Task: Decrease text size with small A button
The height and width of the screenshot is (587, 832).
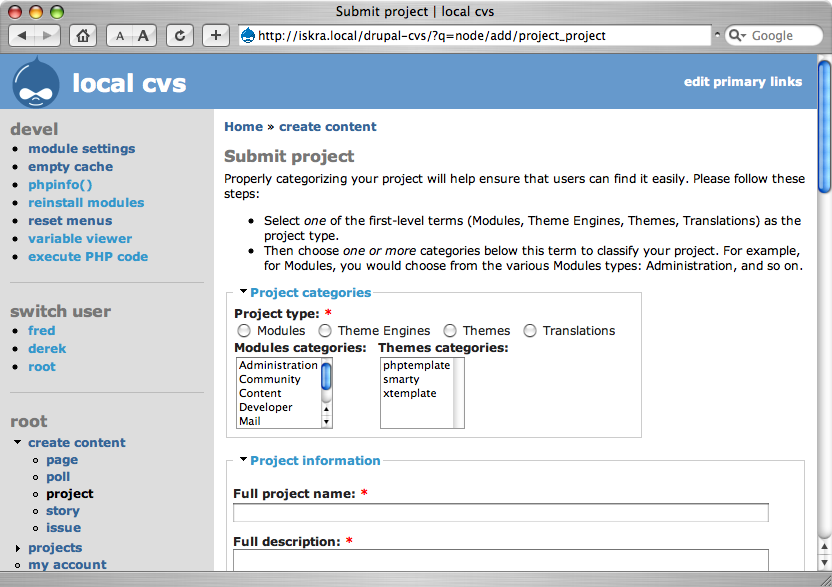Action: click(x=120, y=36)
